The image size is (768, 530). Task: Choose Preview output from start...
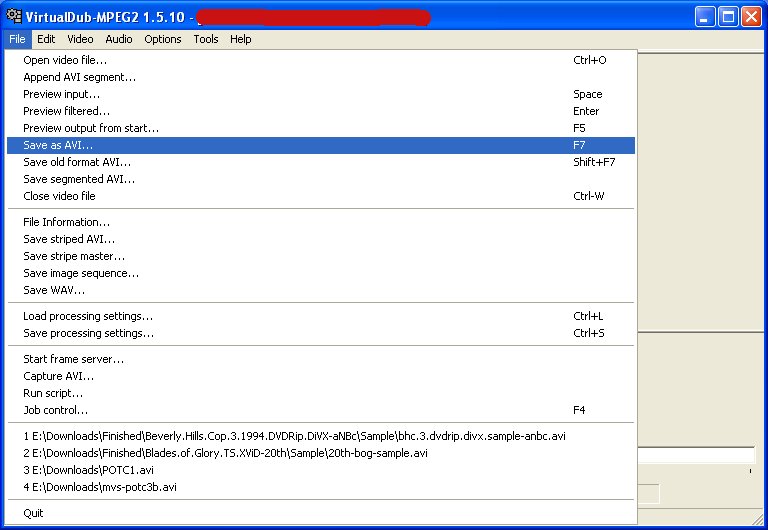coord(321,128)
